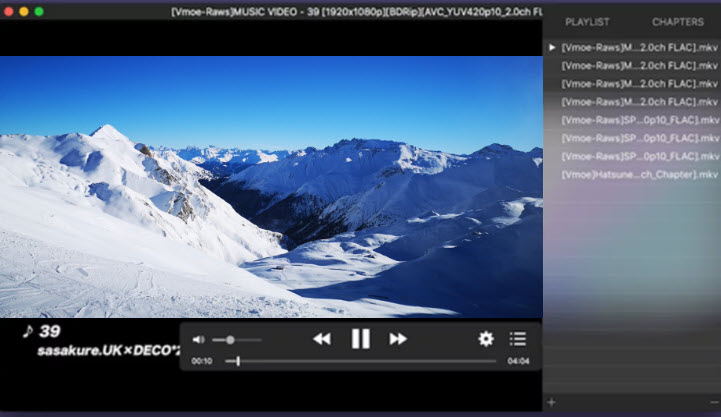Click the elapsed time 00:10
This screenshot has height=417, width=721.
pos(202,361)
